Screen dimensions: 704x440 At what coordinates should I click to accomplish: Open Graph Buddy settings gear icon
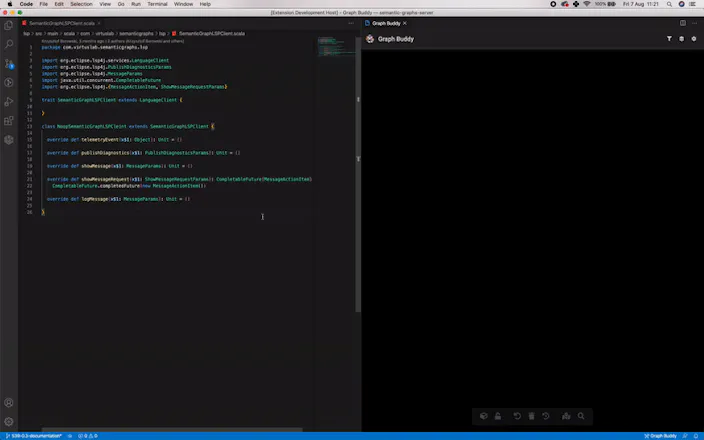tap(694, 39)
